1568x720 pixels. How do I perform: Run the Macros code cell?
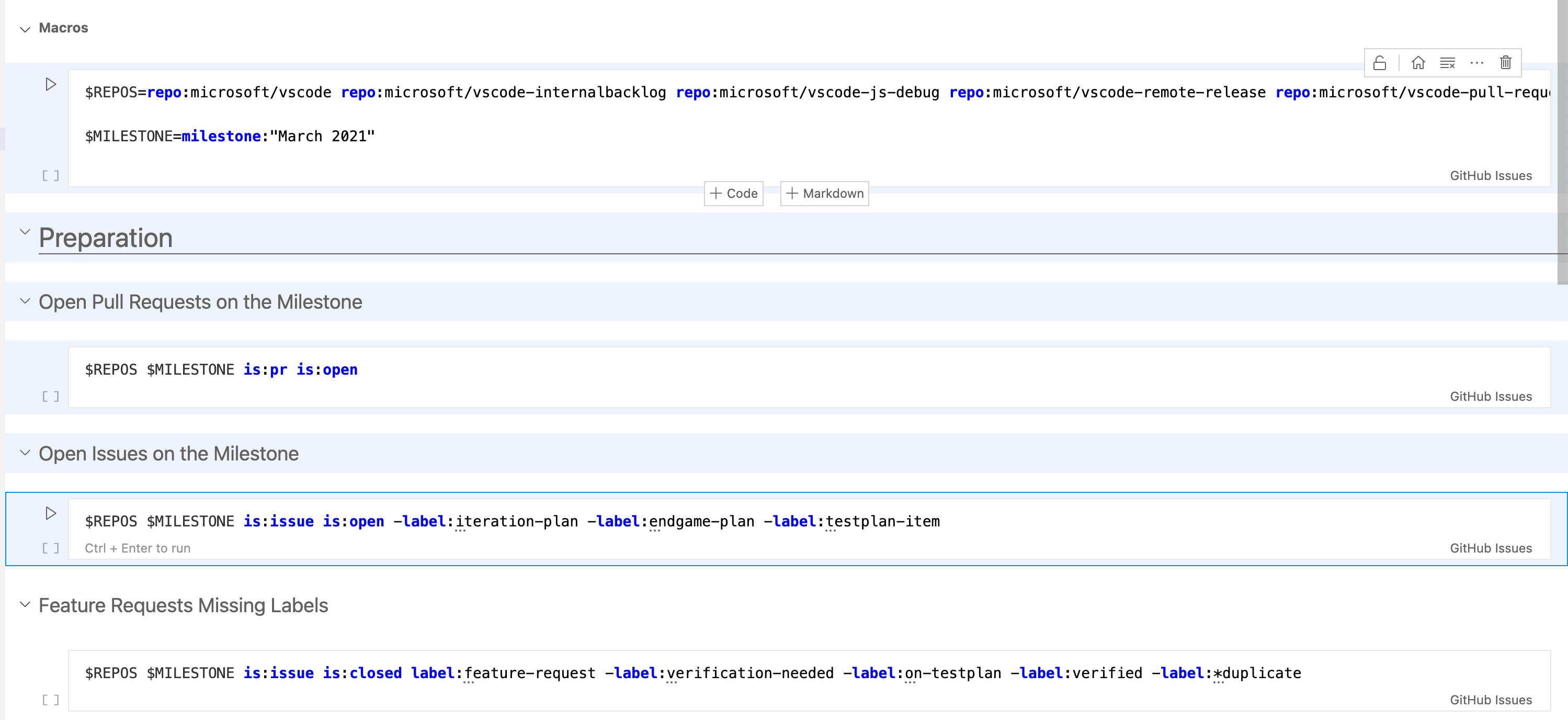tap(51, 84)
